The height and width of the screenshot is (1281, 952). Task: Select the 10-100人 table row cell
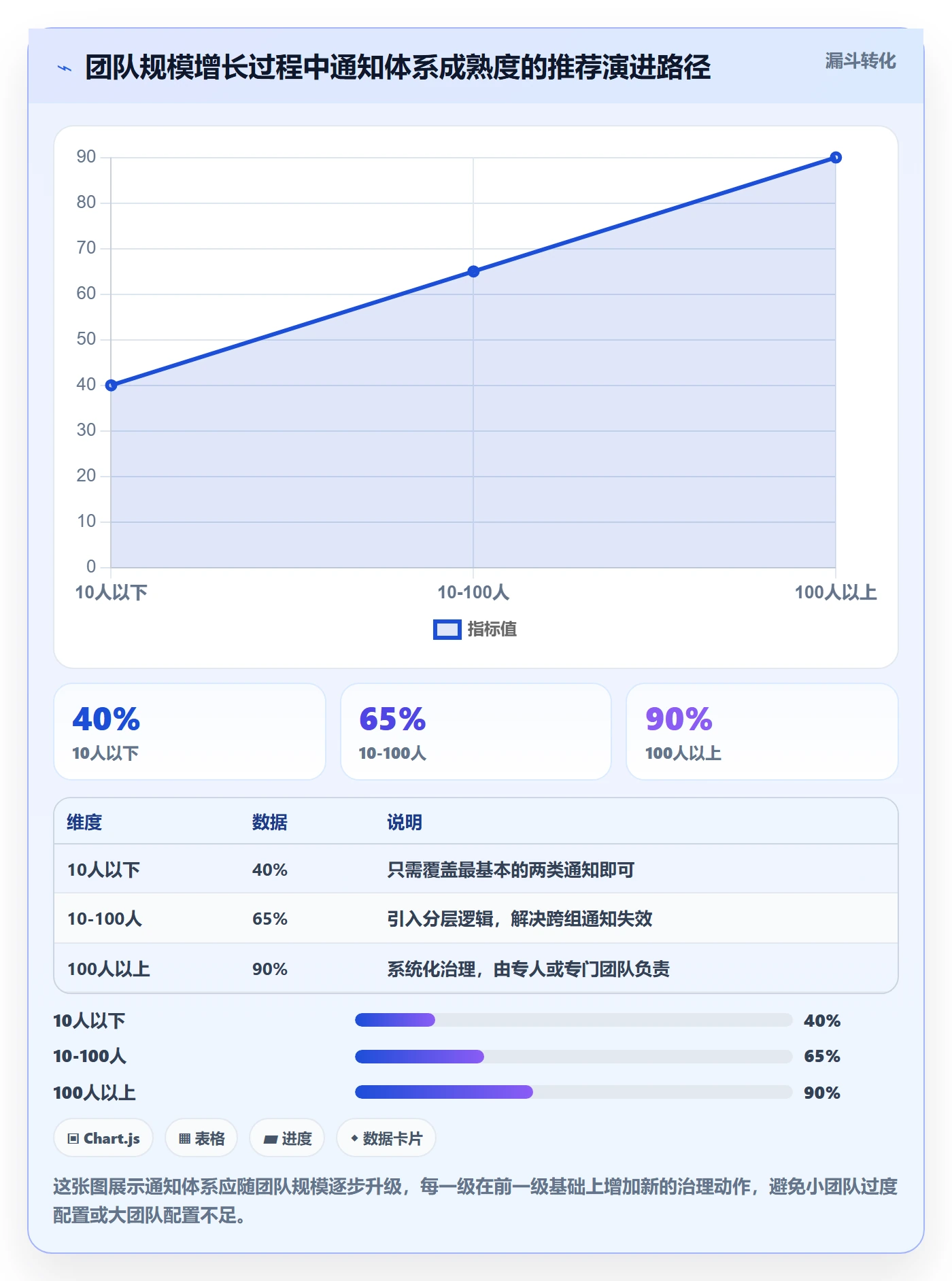(x=105, y=919)
